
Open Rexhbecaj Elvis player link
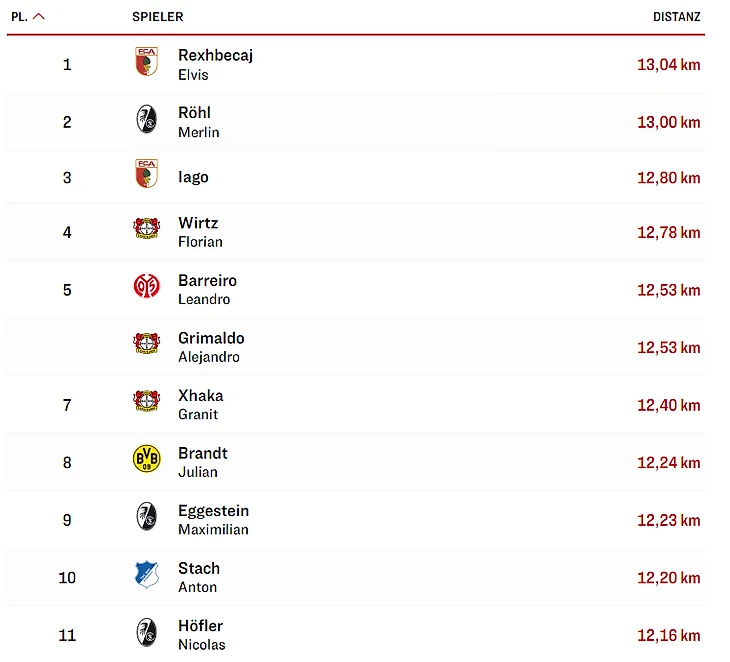(x=216, y=65)
